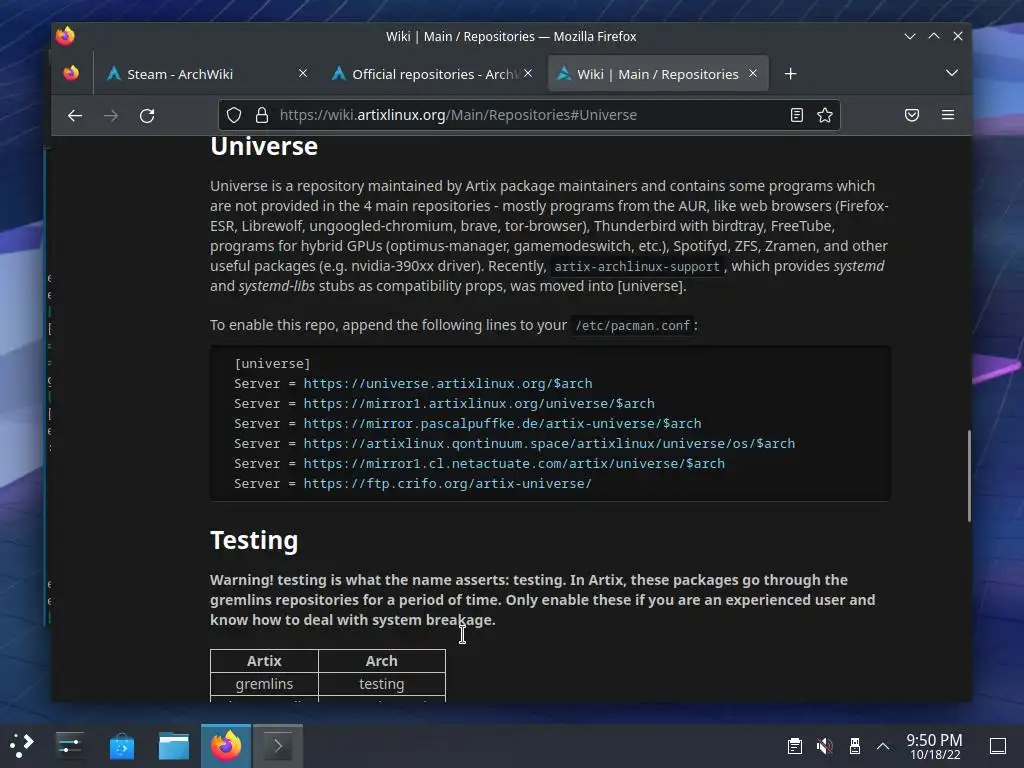The width and height of the screenshot is (1024, 768).
Task: Expand the list all tabs dropdown
Action: tap(952, 72)
